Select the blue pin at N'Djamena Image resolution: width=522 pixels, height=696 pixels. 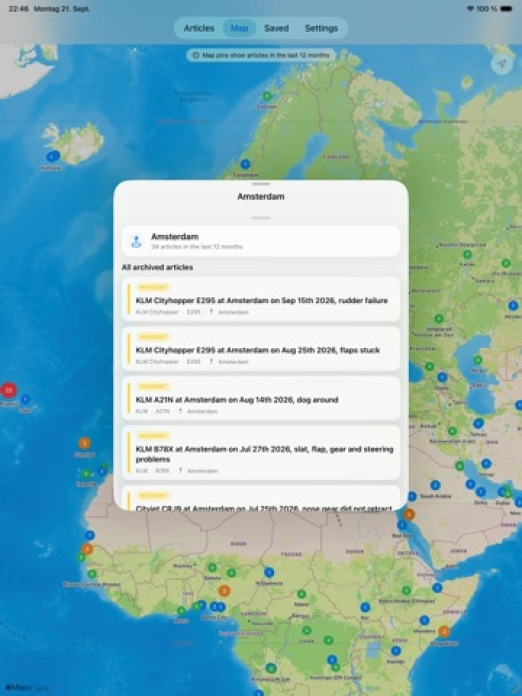coord(269,572)
